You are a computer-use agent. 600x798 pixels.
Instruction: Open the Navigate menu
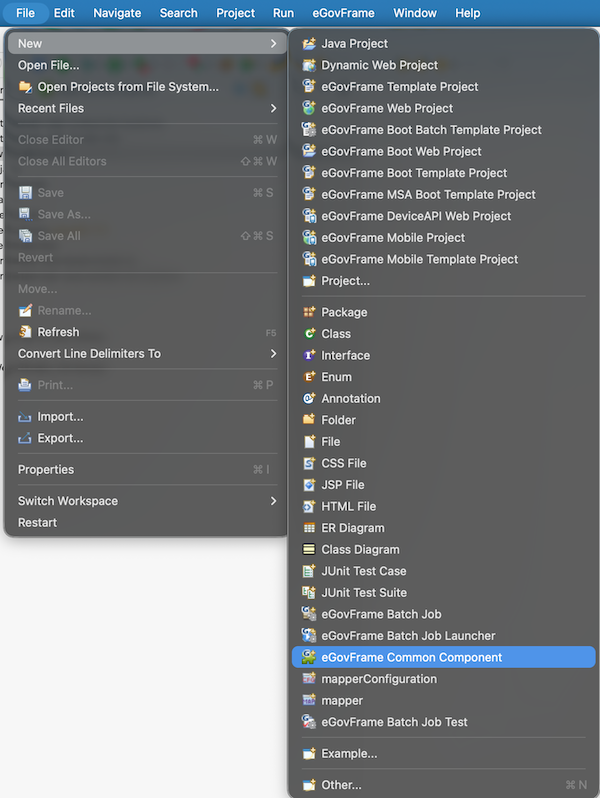tap(117, 13)
